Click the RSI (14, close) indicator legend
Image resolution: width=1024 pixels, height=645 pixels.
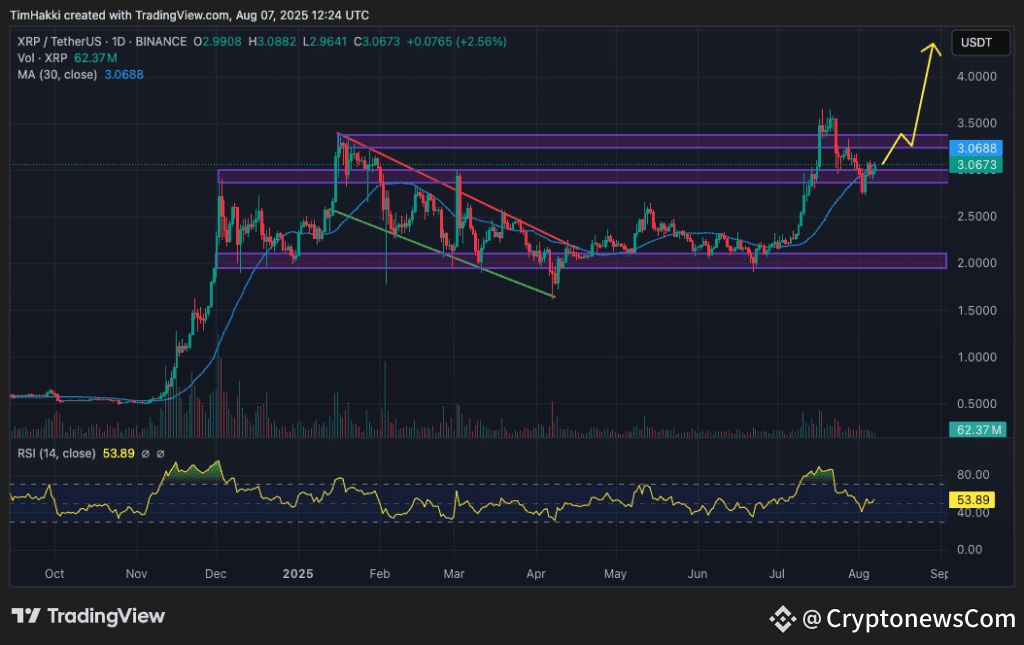click(x=56, y=453)
